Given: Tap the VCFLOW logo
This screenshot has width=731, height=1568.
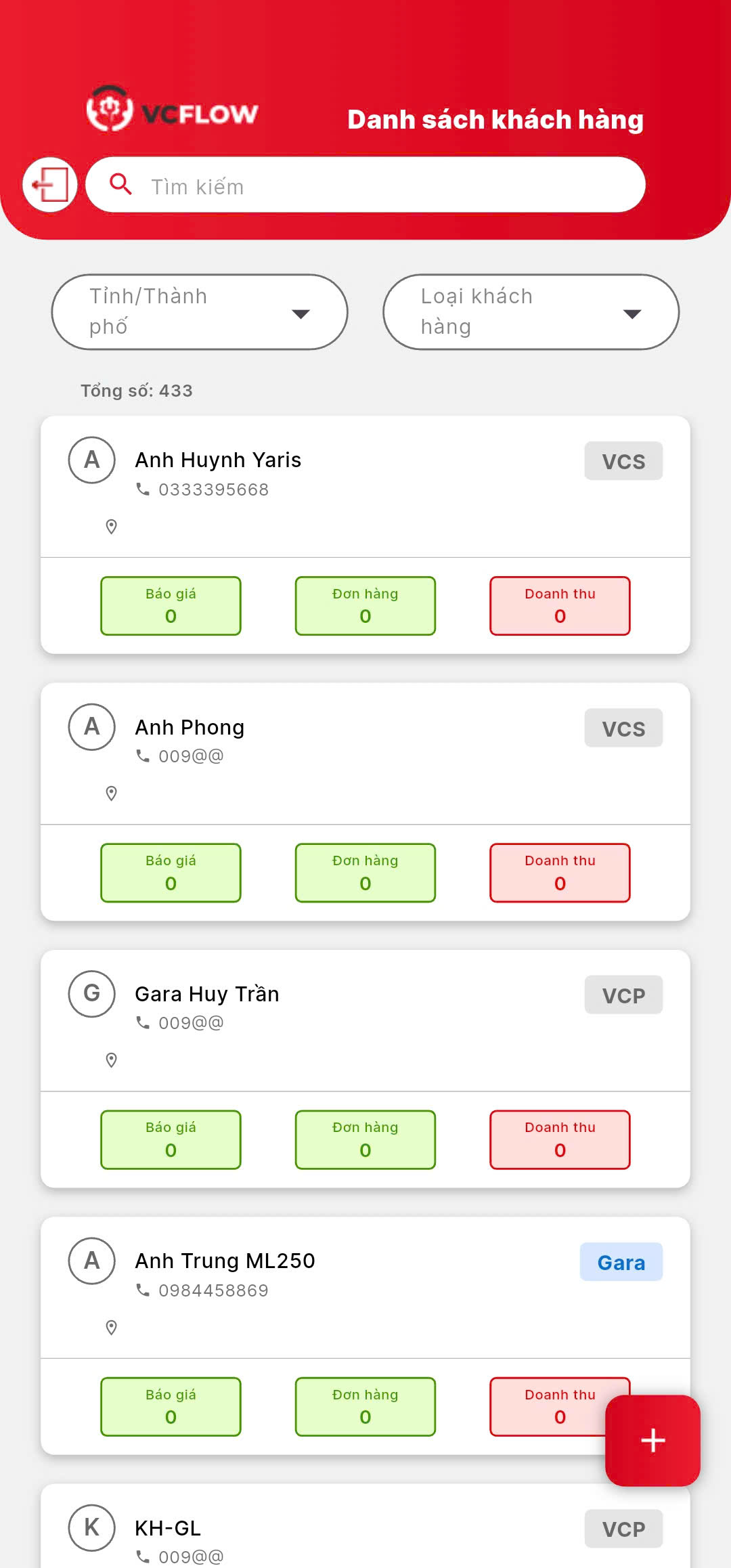Looking at the screenshot, I should coord(172,110).
